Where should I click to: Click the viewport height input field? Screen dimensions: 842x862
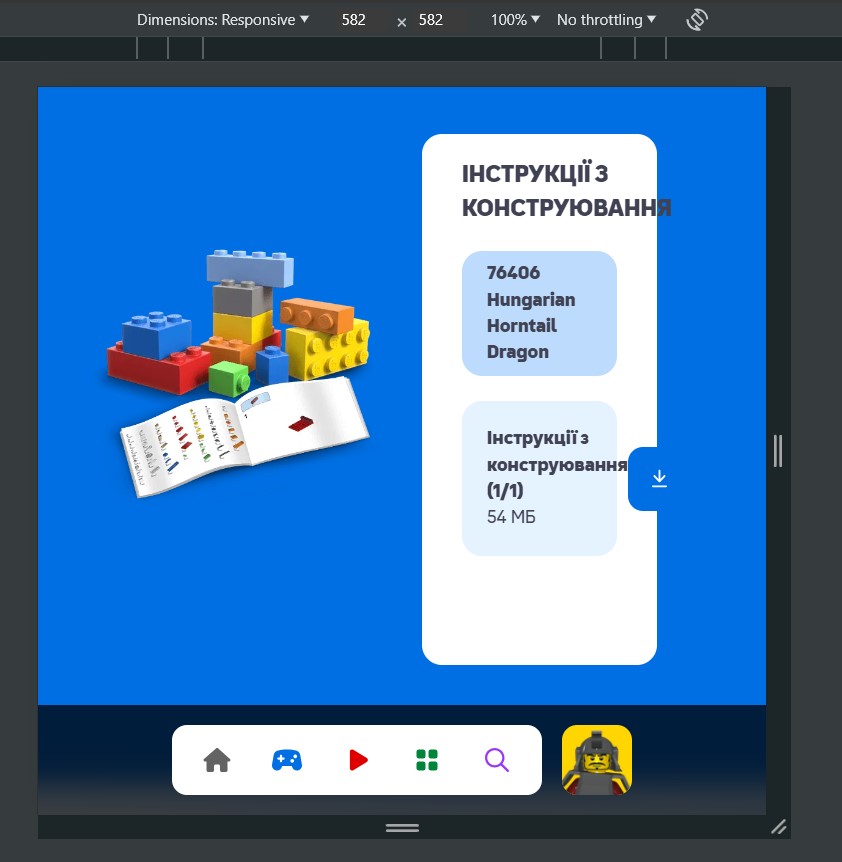(x=431, y=20)
